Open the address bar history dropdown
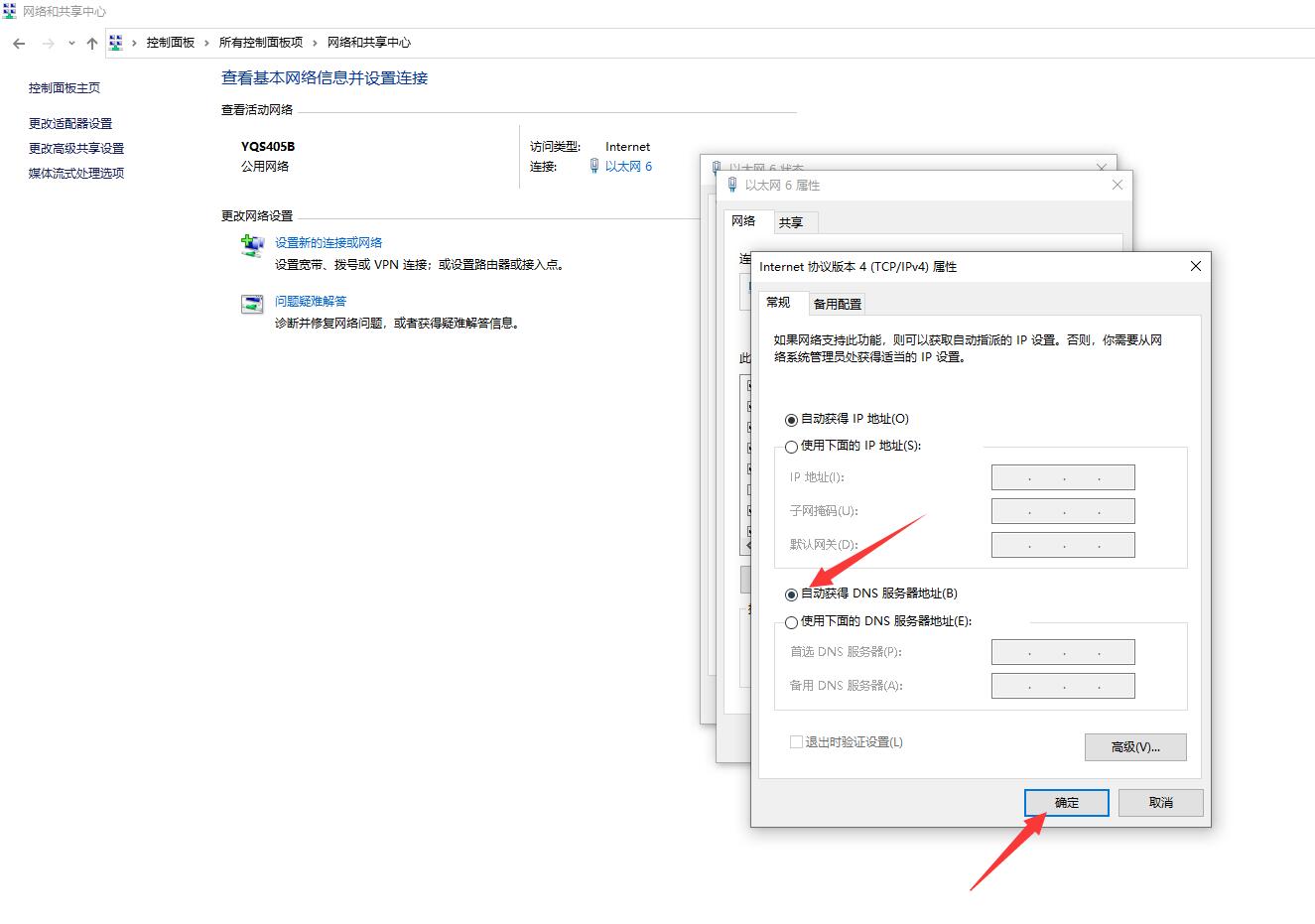Image resolution: width=1315 pixels, height=924 pixels. [x=70, y=43]
